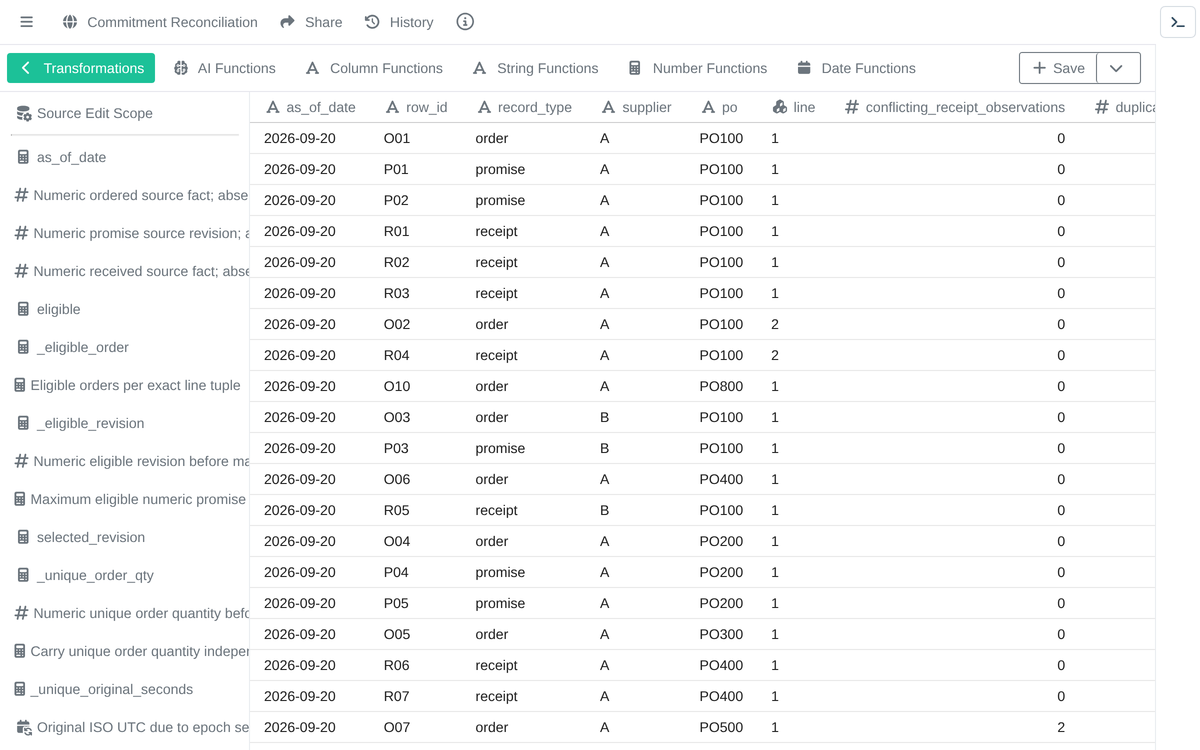Viewport: 1200px width, 750px height.
Task: Click the Number Functions calculator icon
Action: click(635, 68)
